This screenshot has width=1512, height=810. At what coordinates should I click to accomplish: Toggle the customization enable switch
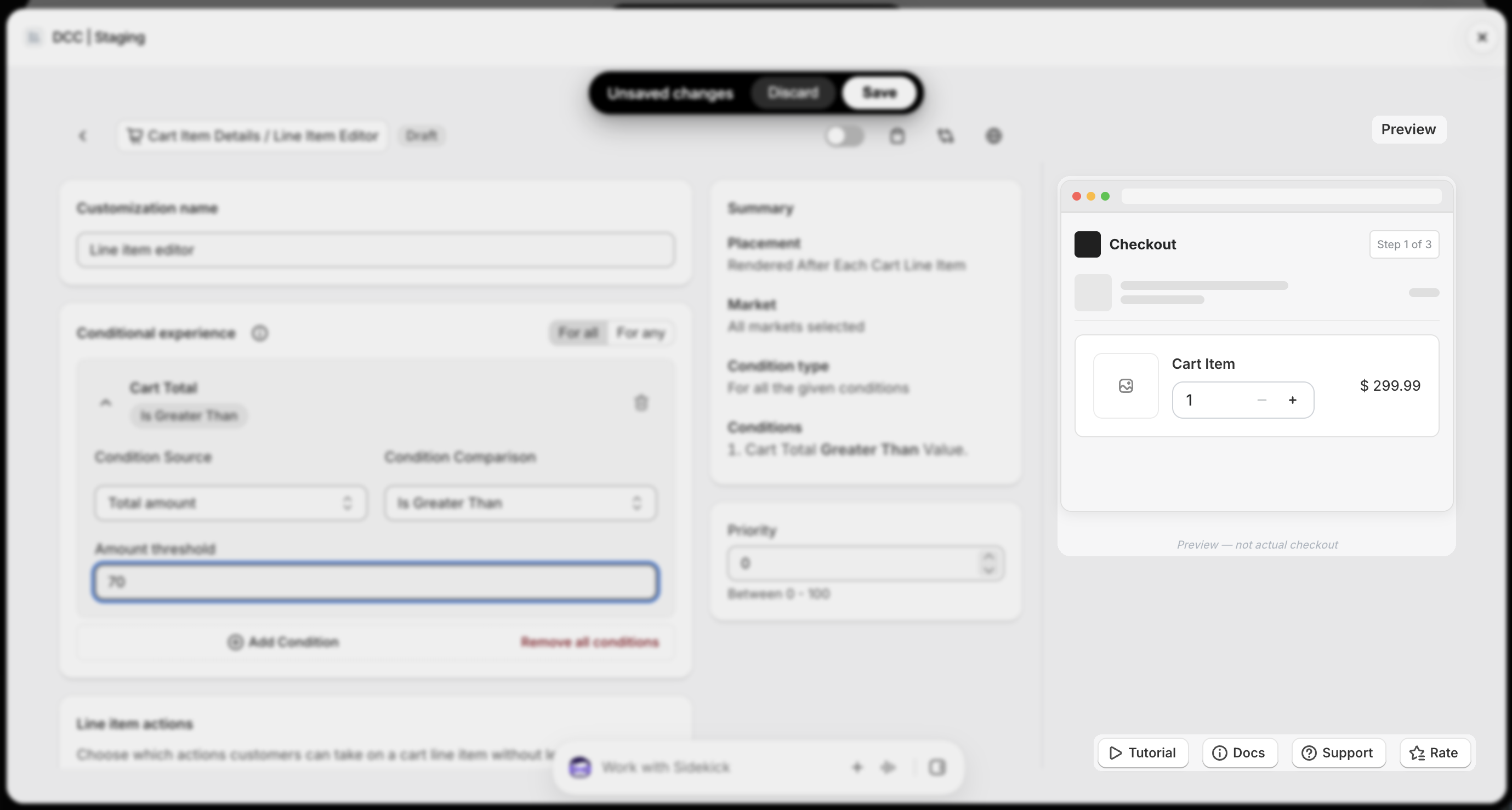pos(844,136)
